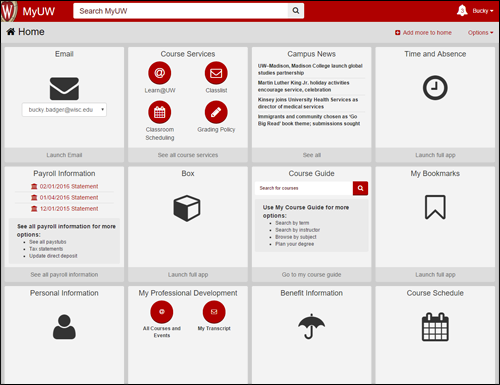Click the Search MyUW field
The image size is (500, 385).
pos(181,11)
